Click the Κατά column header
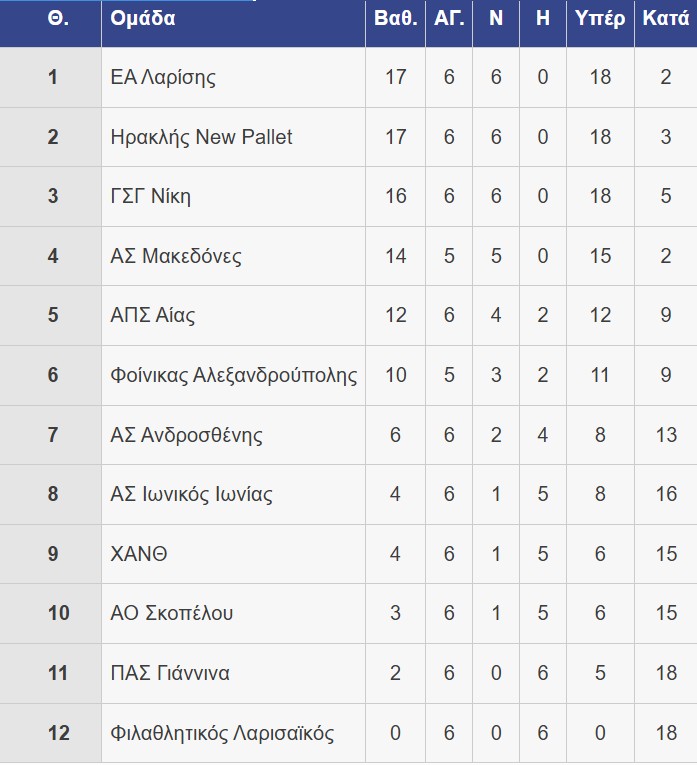This screenshot has width=697, height=765. pyautogui.click(x=665, y=19)
